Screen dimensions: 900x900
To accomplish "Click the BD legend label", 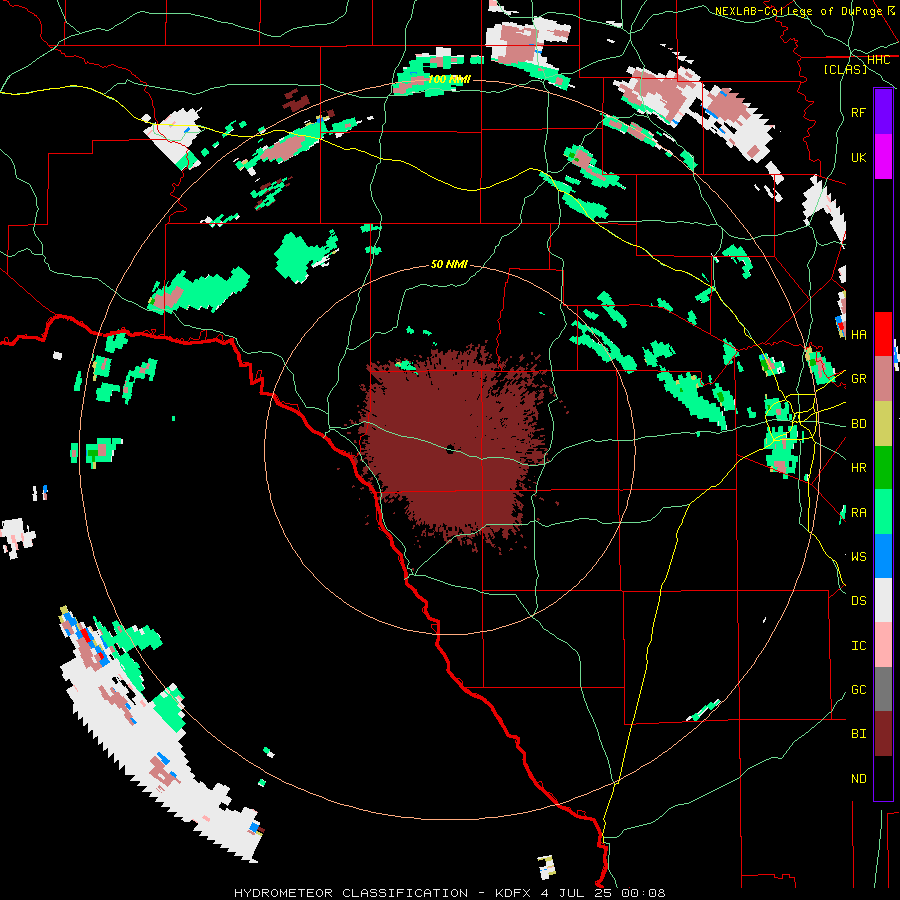I will point(859,424).
